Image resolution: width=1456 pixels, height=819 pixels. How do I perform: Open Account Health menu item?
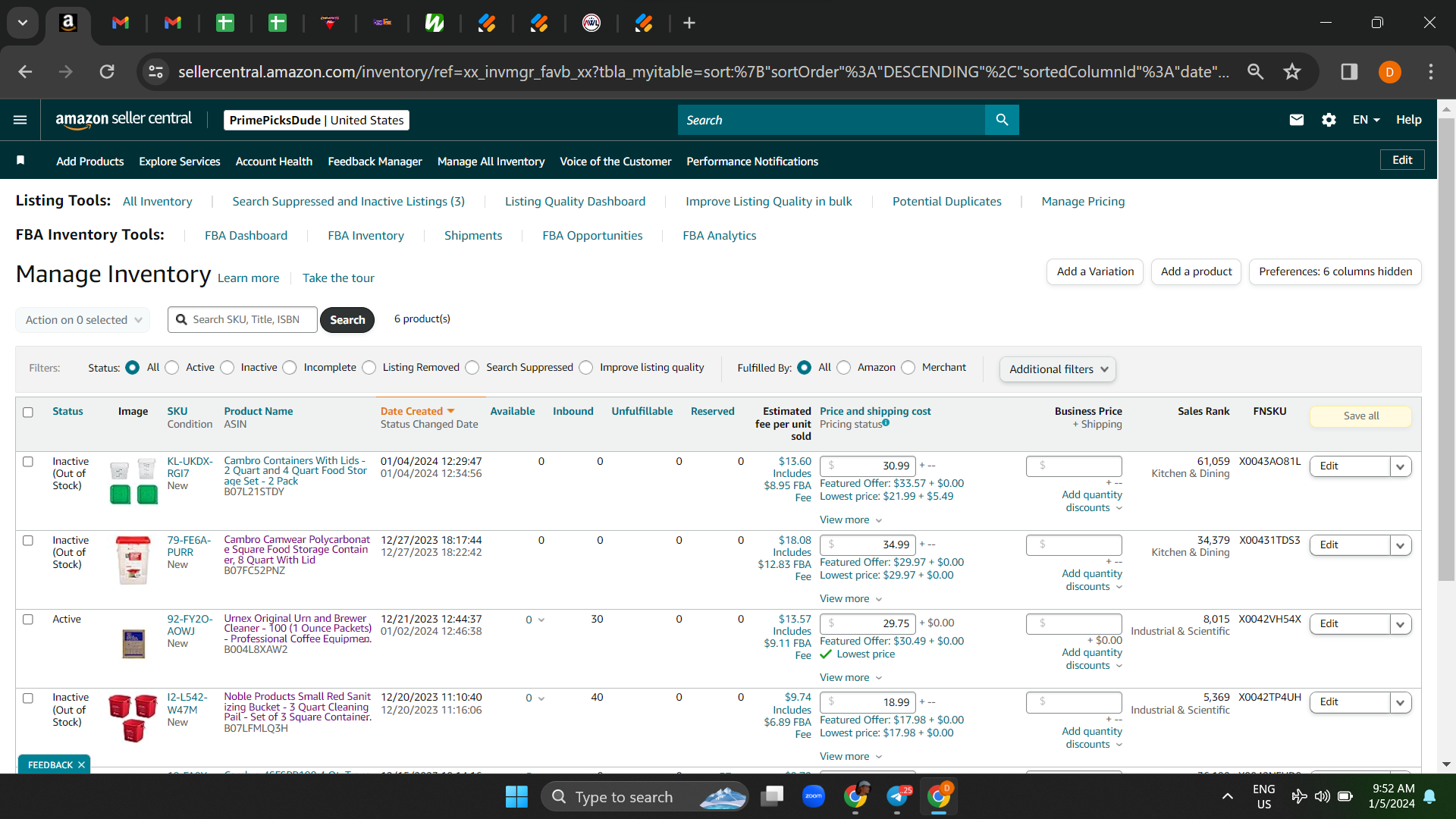pyautogui.click(x=274, y=162)
